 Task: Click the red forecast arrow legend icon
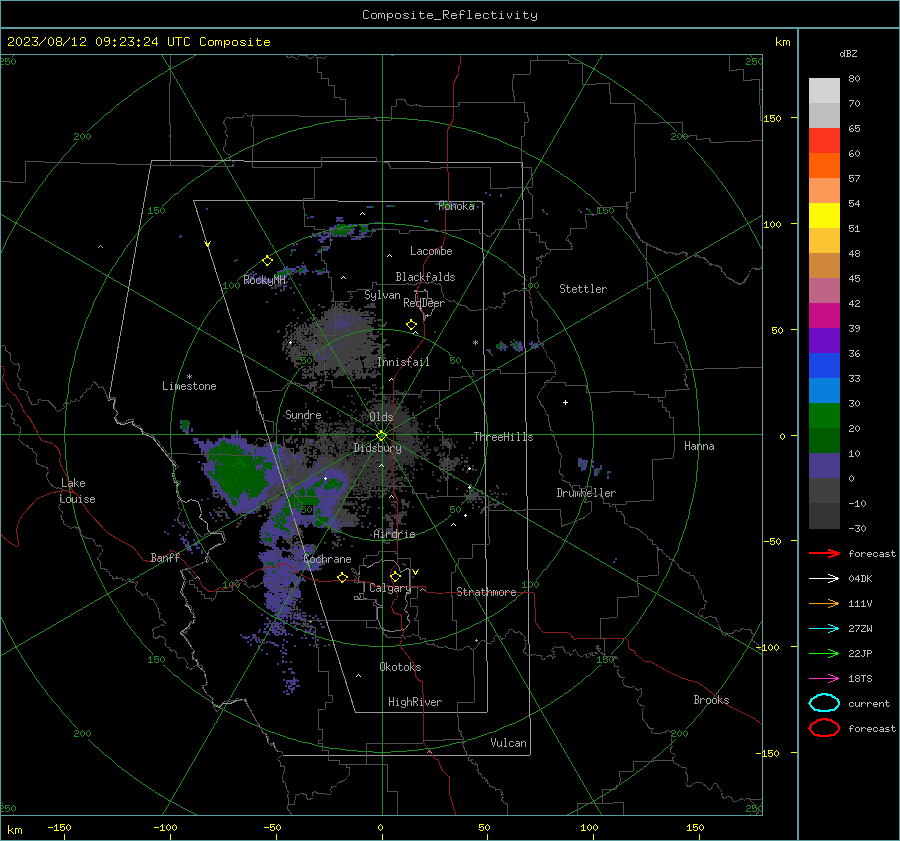[824, 553]
